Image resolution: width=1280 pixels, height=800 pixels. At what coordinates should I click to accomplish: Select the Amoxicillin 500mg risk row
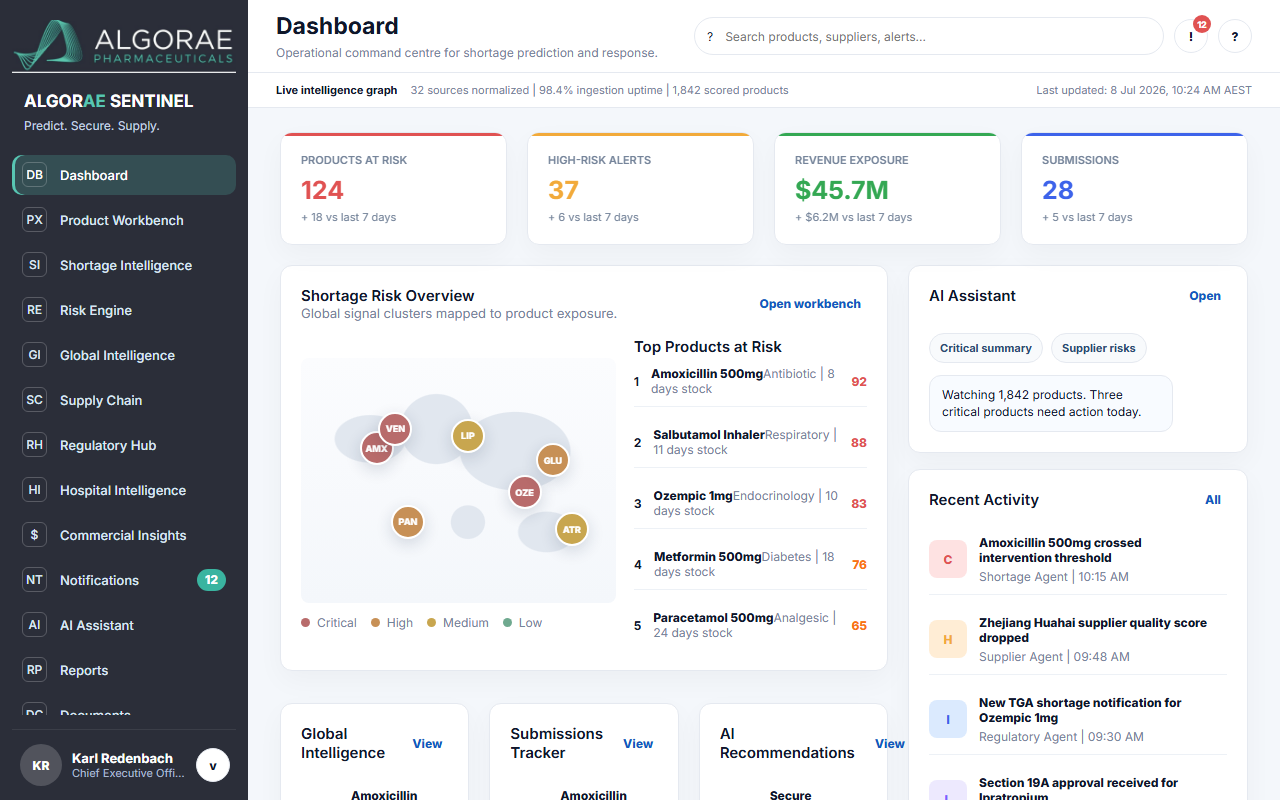pos(750,381)
